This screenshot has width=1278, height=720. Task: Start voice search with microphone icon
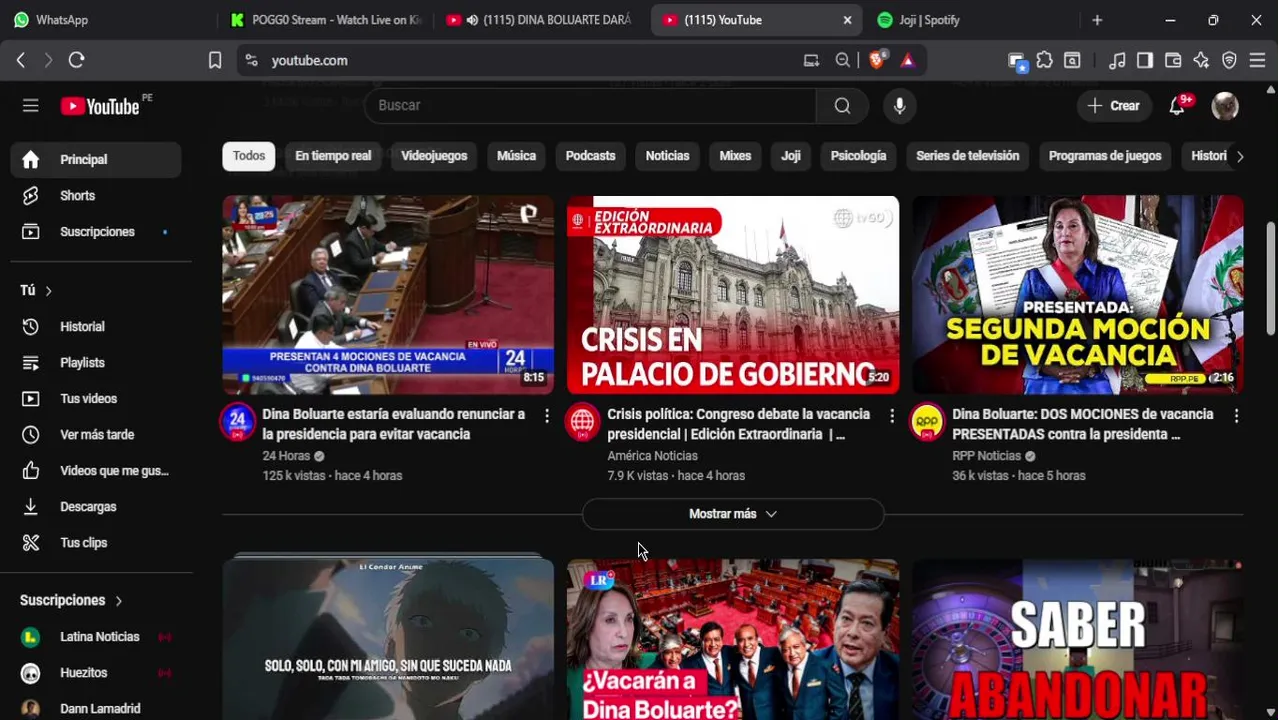pos(900,106)
